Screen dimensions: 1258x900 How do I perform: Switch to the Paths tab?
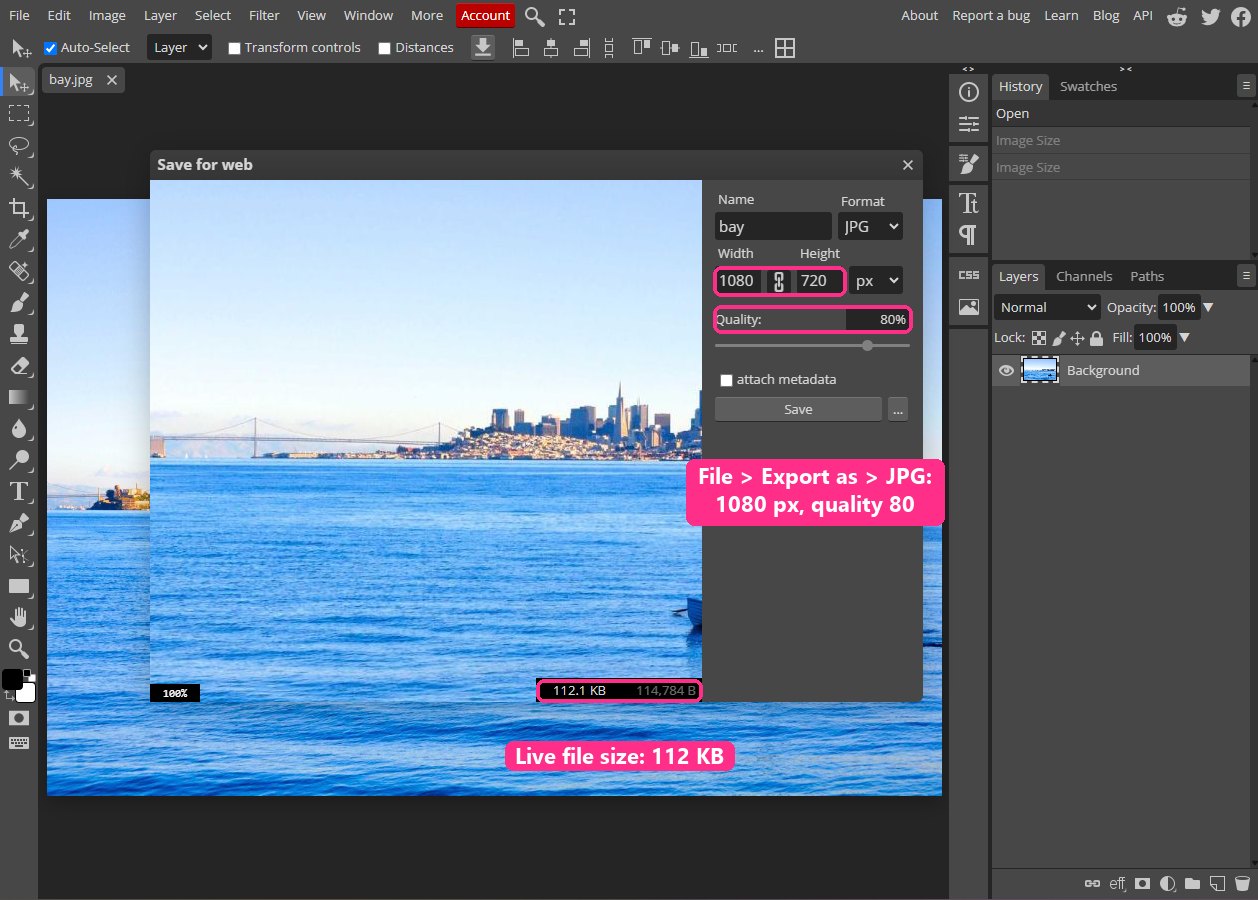pos(1147,276)
